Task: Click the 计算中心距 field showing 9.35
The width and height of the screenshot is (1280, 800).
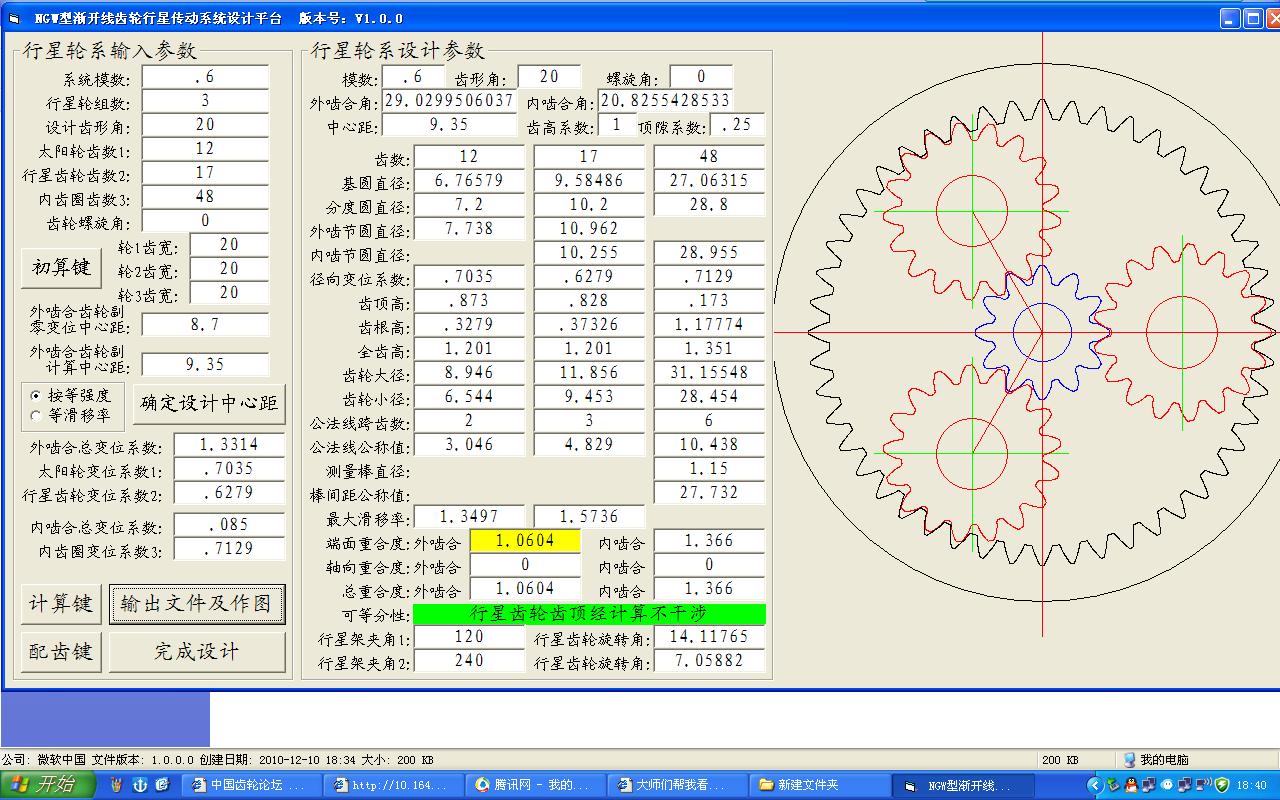Action: [x=205, y=365]
